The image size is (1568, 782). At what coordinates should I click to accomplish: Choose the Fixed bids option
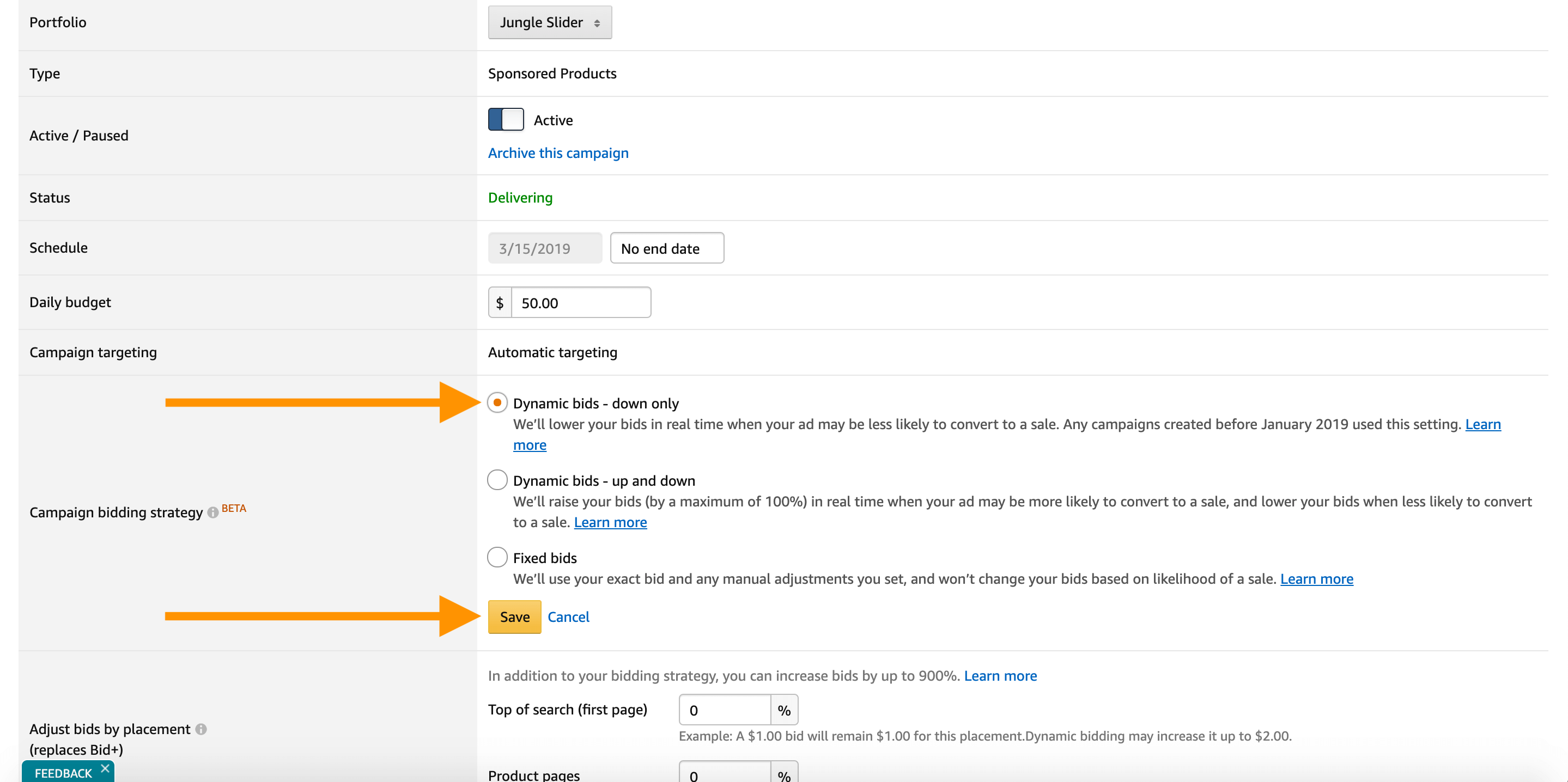click(x=497, y=558)
